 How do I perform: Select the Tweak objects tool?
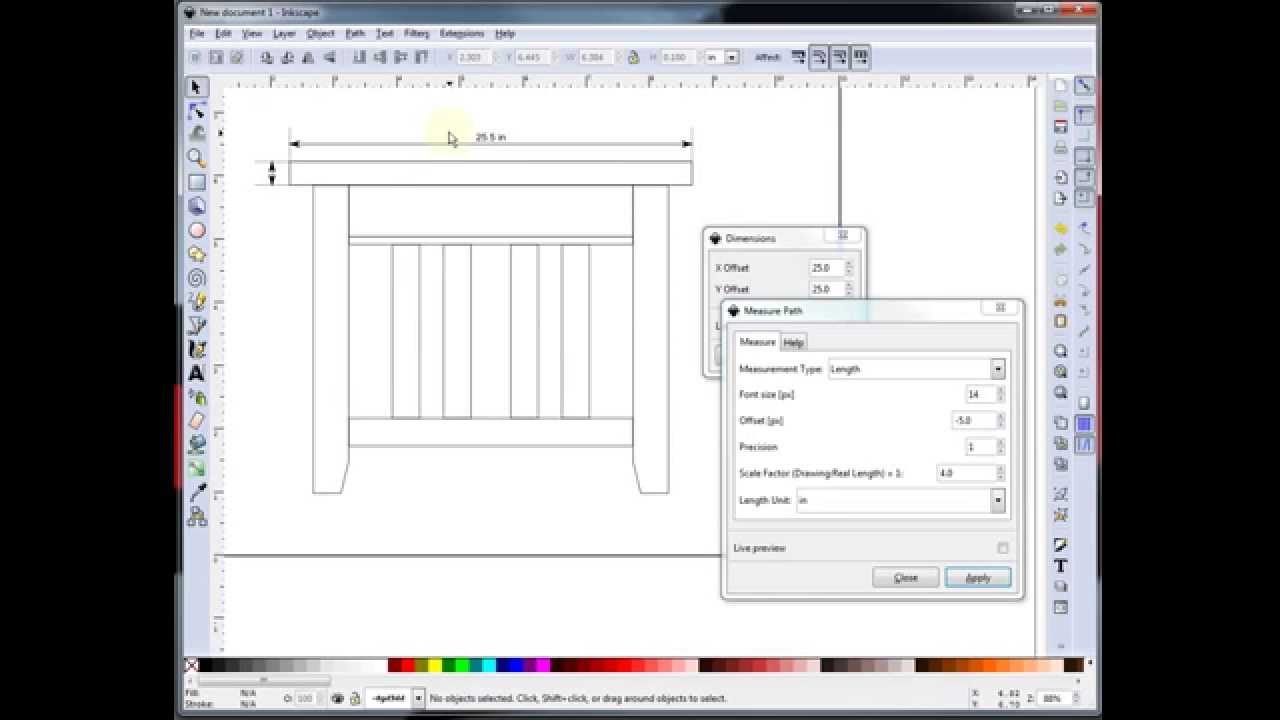click(197, 134)
